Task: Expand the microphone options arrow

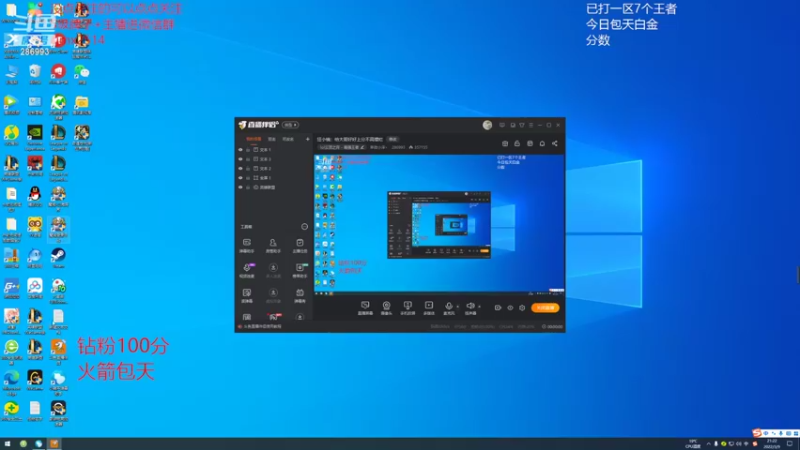Action: coord(457,307)
